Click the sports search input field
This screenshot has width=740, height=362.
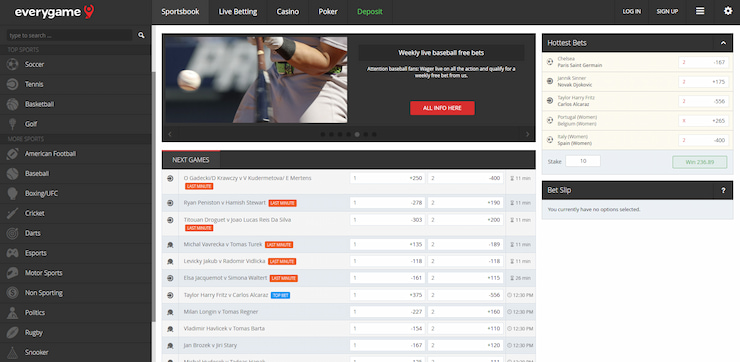coord(69,35)
